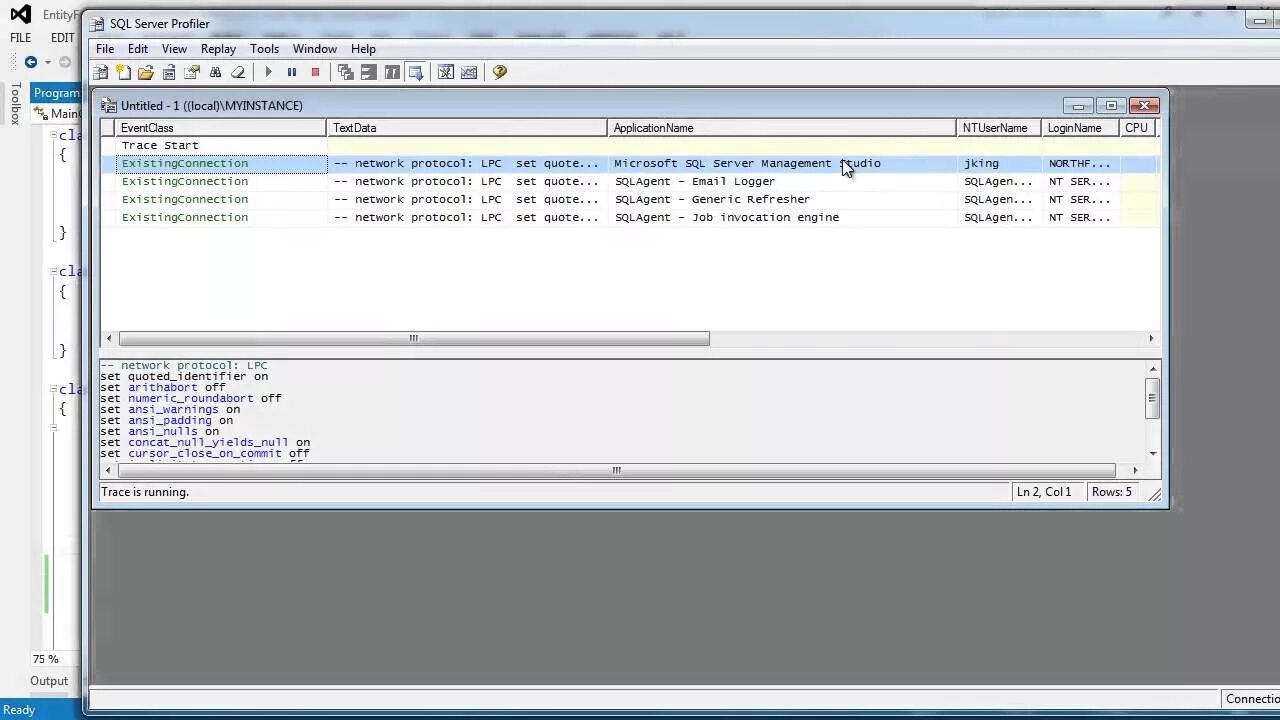Open the Toolbox side tab in Visual Studio
This screenshot has height=720, width=1280.
(15, 103)
